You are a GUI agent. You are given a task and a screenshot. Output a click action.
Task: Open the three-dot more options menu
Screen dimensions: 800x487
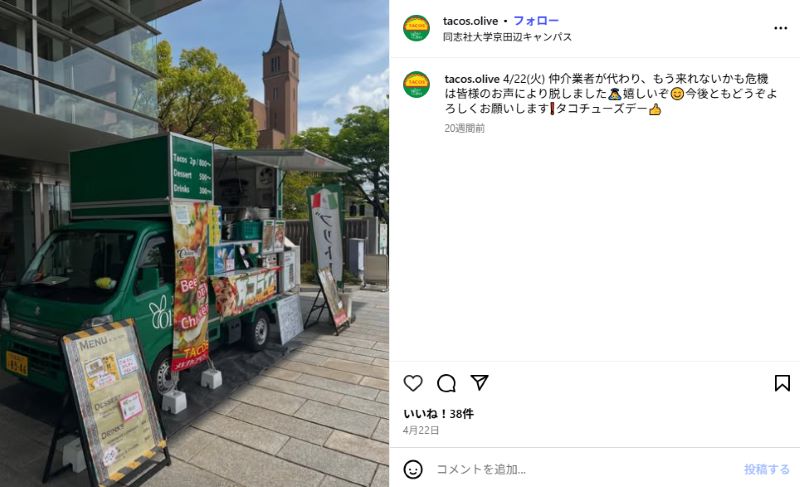tap(781, 28)
